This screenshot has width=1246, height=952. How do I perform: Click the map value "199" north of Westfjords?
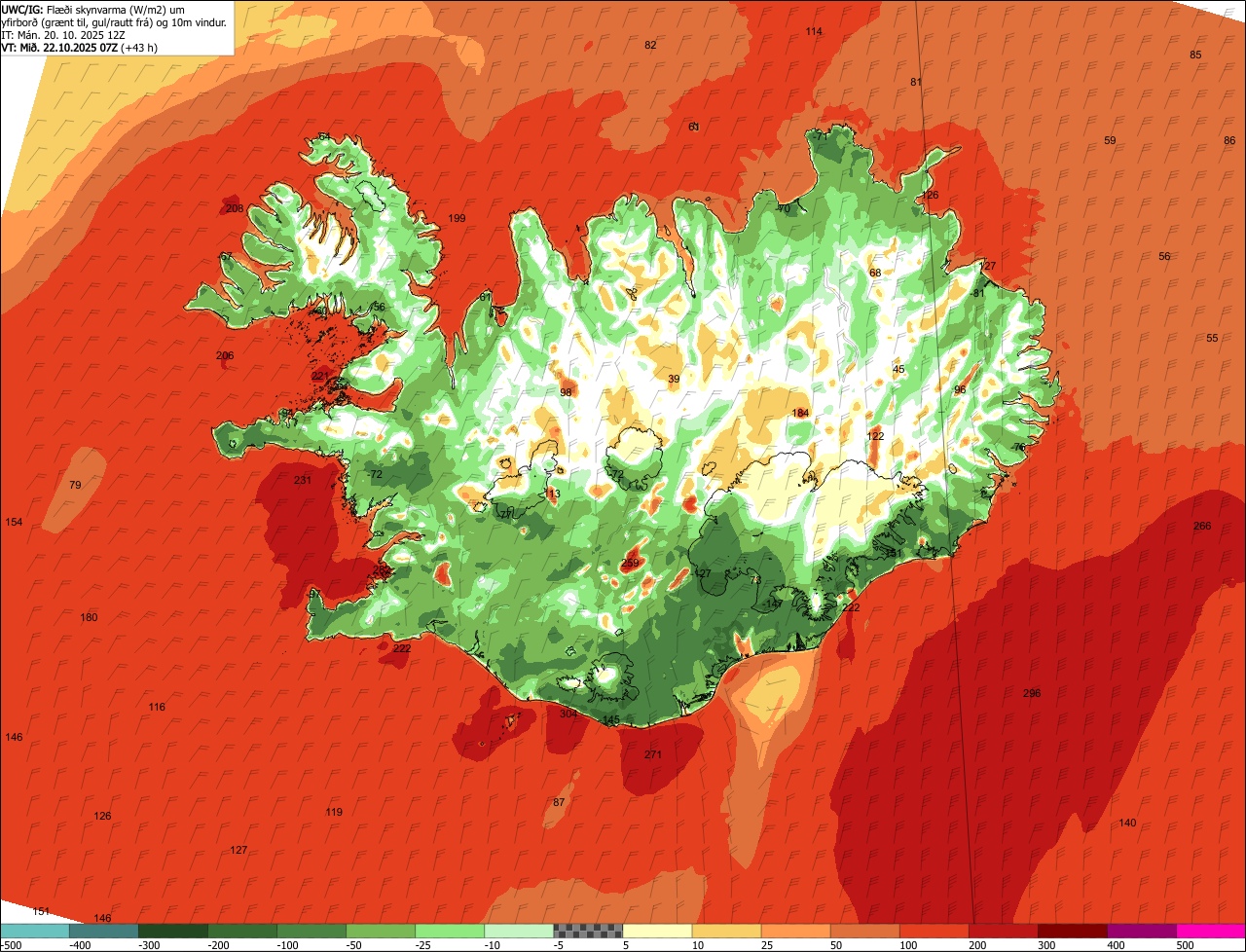tap(457, 218)
